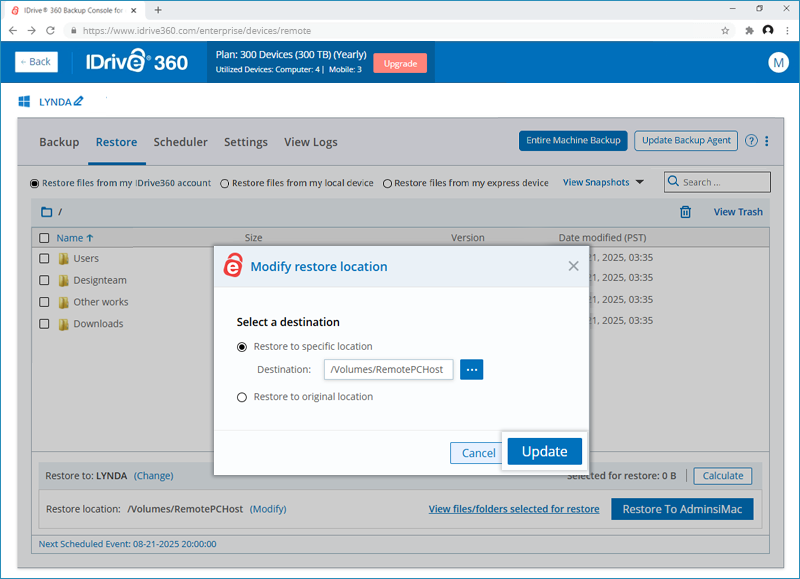800x579 pixels.
Task: Click the browser address bar URL
Action: (197, 31)
